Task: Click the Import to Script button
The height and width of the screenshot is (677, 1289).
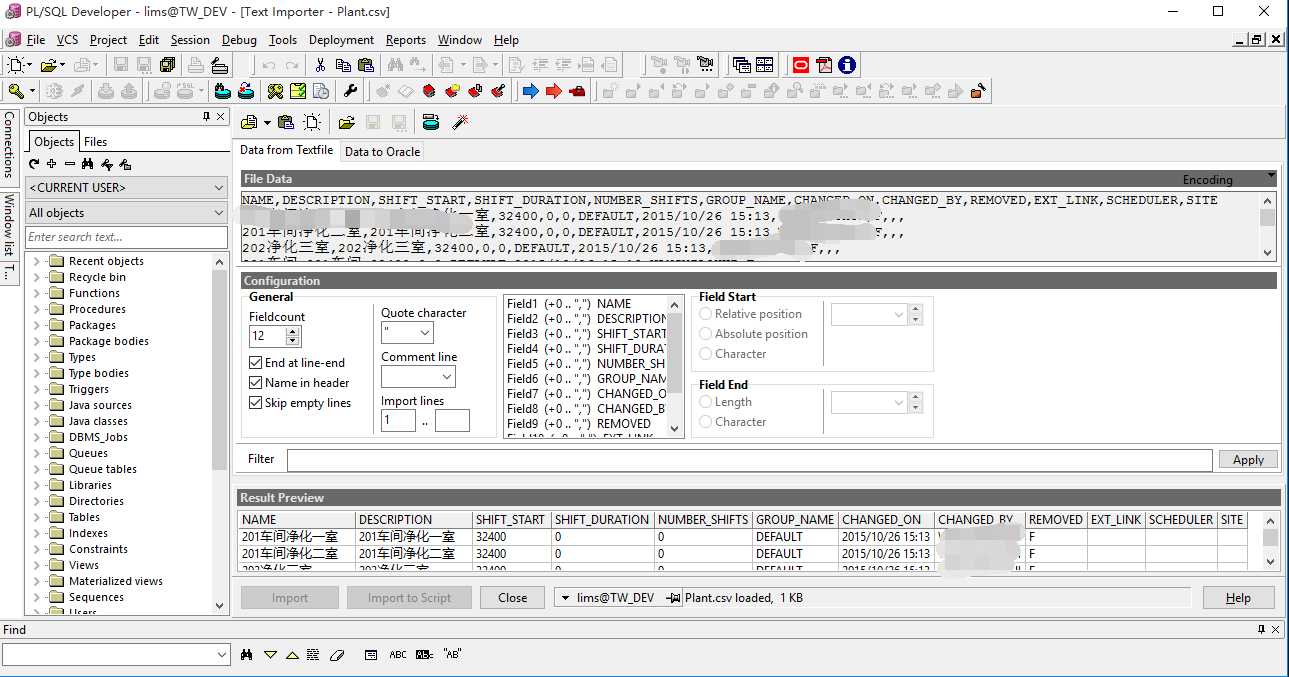Action: click(x=409, y=598)
